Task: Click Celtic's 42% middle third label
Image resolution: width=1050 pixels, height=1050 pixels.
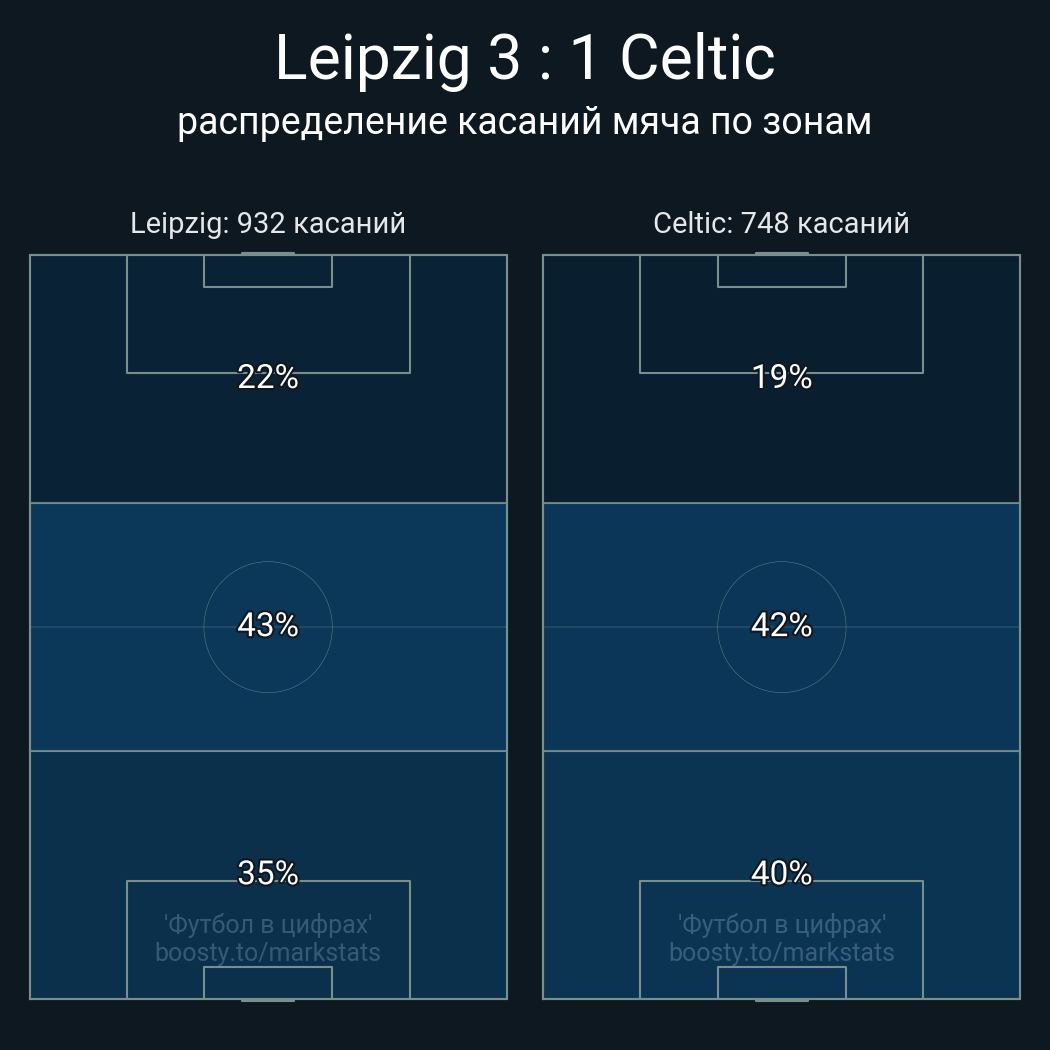Action: pyautogui.click(x=781, y=625)
